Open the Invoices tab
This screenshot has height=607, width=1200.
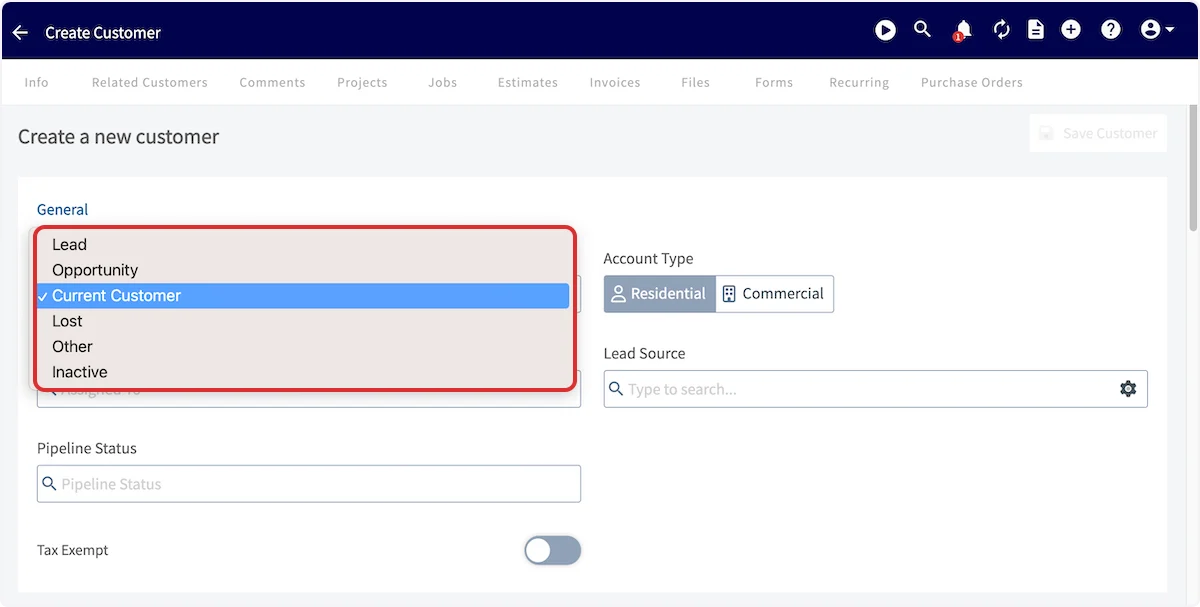click(615, 82)
